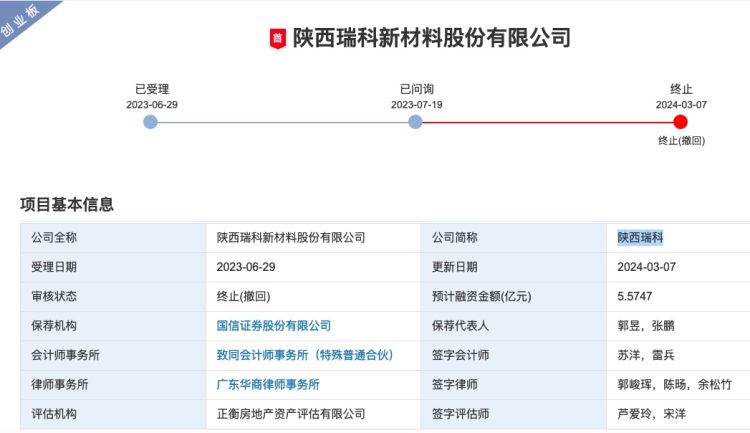Viewport: 750px width, 433px height.
Task: Click the 终止 stage label above red dot
Action: pos(681,89)
